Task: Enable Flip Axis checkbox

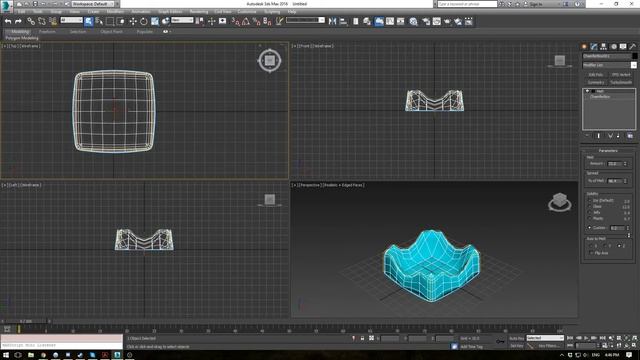Action: click(591, 253)
